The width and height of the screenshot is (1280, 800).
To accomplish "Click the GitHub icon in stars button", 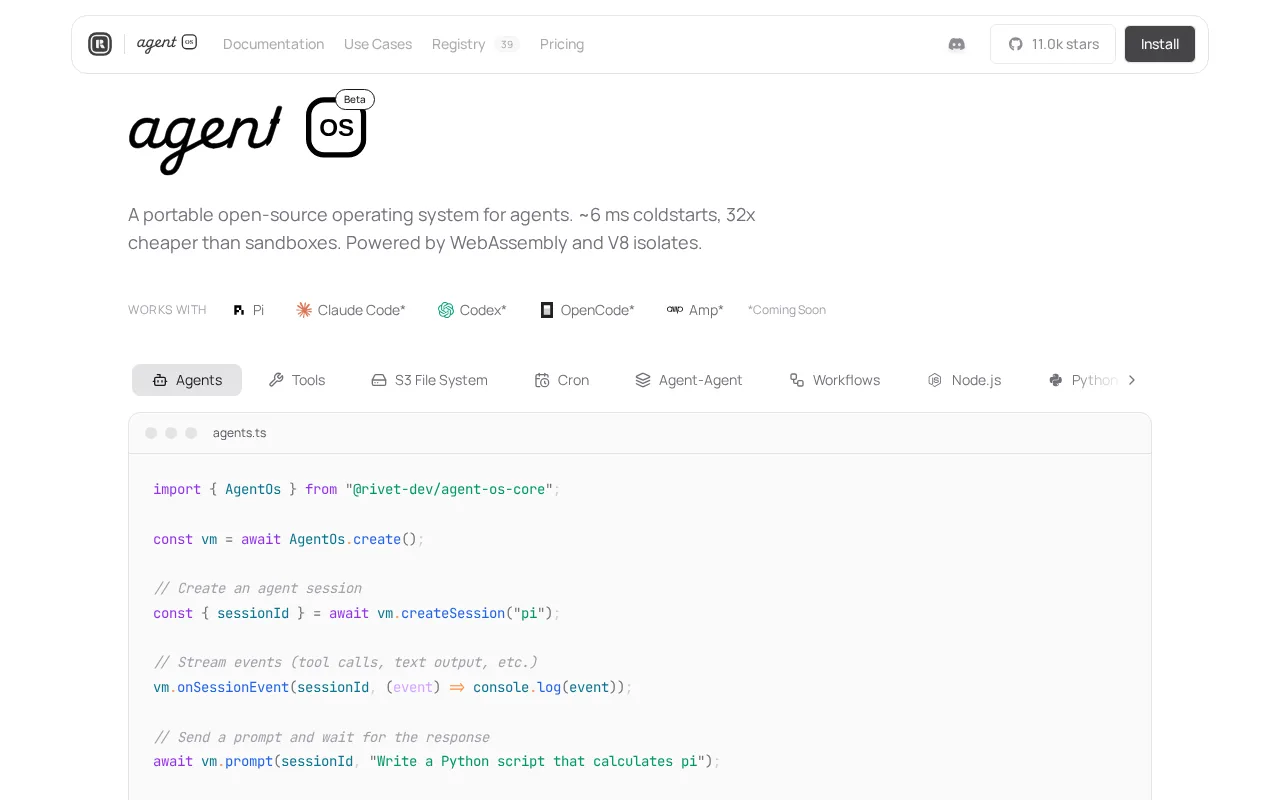I will [1016, 44].
